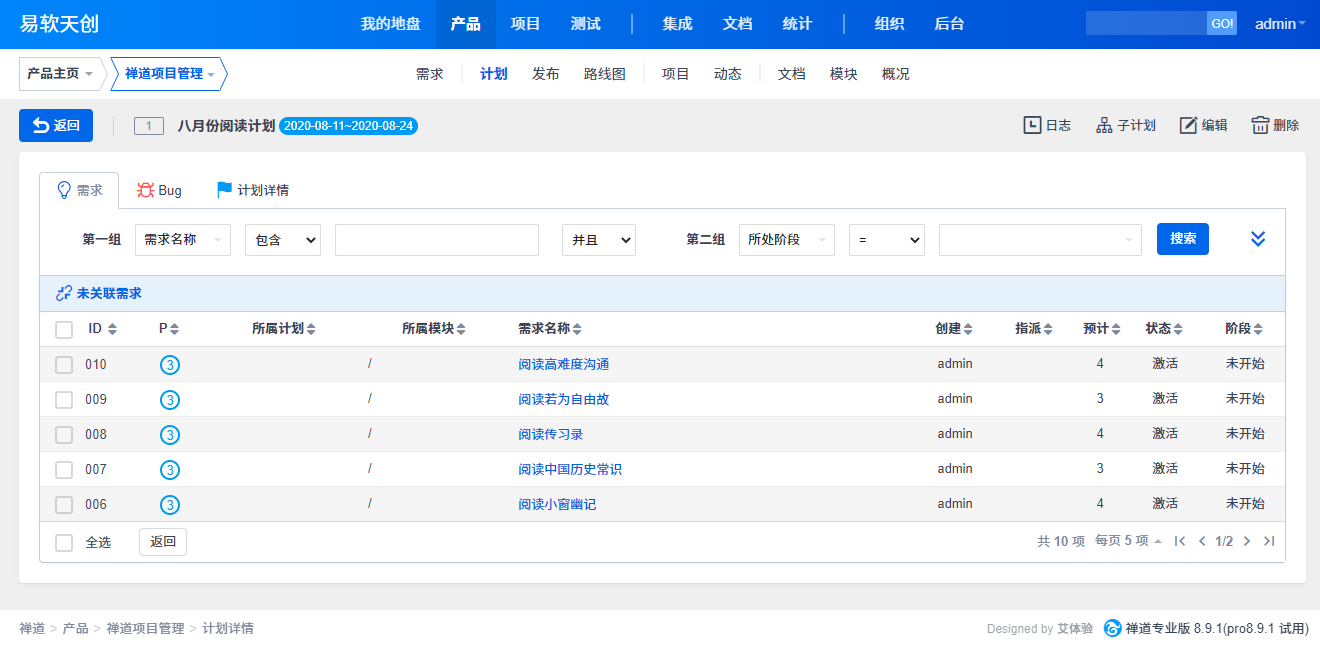
Task: Sort by 需求名称 column arrows
Action: coord(577,329)
